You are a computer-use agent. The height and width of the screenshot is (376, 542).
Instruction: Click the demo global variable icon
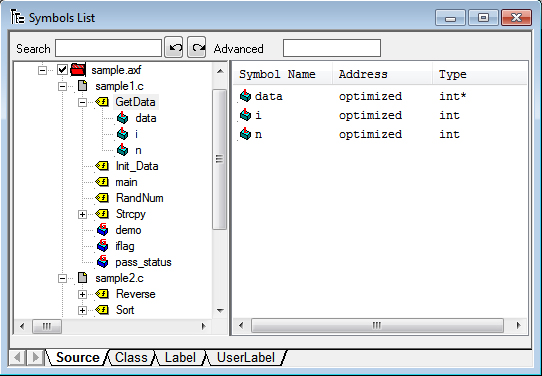click(x=102, y=230)
